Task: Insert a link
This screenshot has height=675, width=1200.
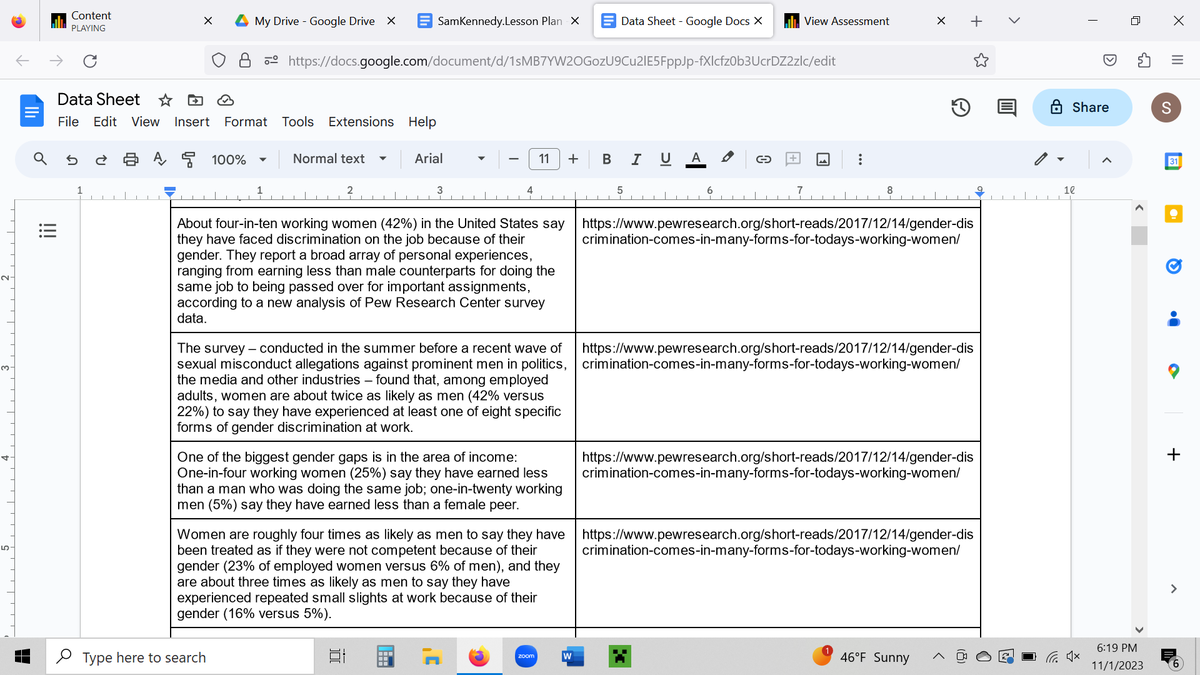Action: 762,158
